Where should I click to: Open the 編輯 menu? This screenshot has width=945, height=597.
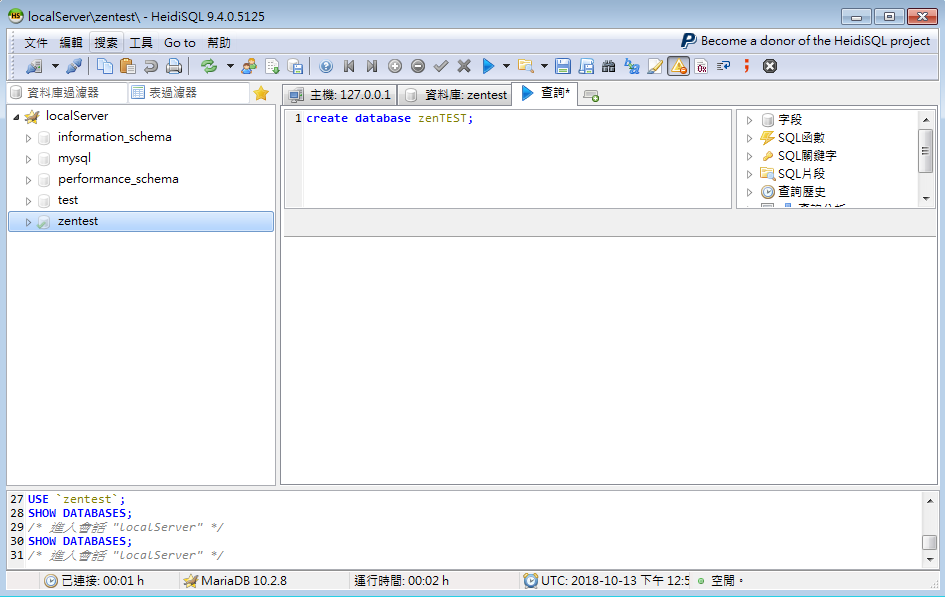click(71, 43)
